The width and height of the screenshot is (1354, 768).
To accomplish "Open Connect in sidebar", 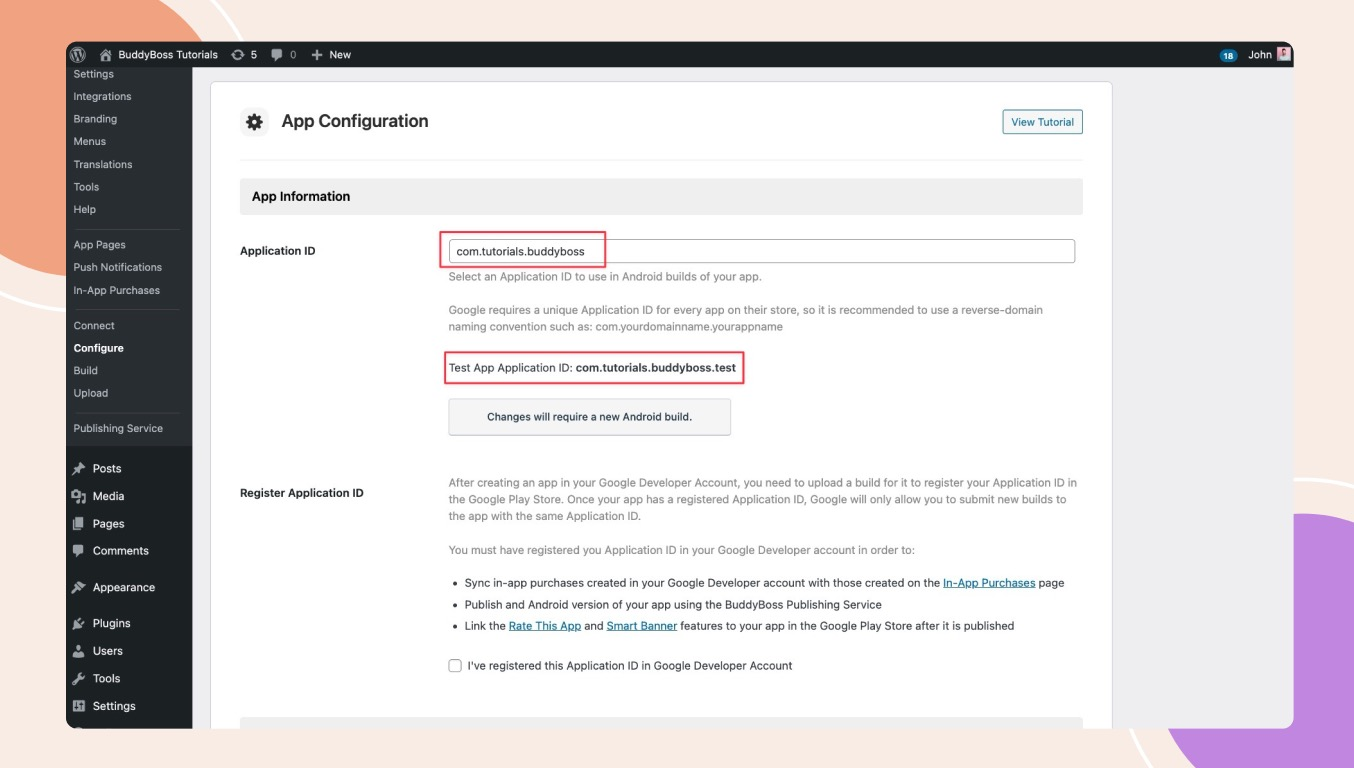I will [x=94, y=326].
